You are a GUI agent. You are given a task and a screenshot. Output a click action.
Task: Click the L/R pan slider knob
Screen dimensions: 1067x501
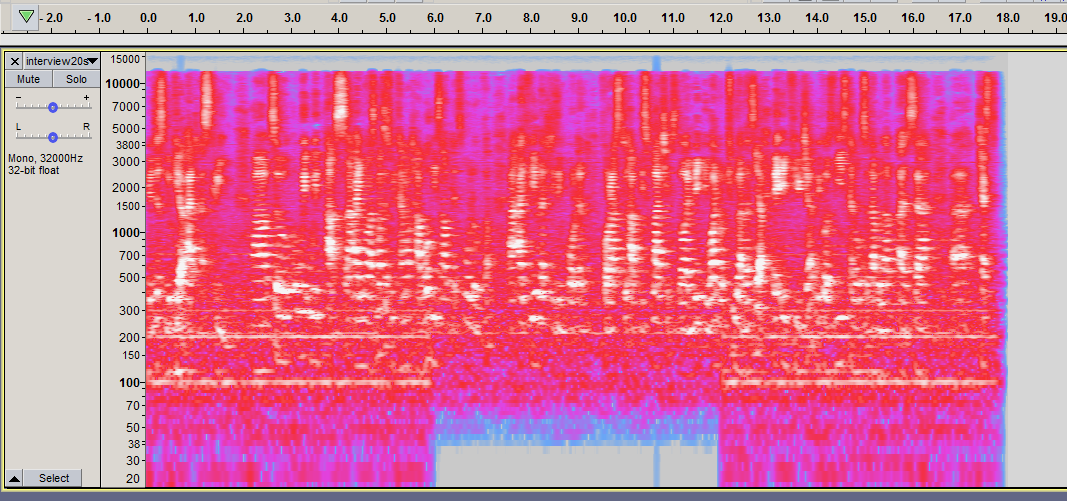pyautogui.click(x=53, y=135)
